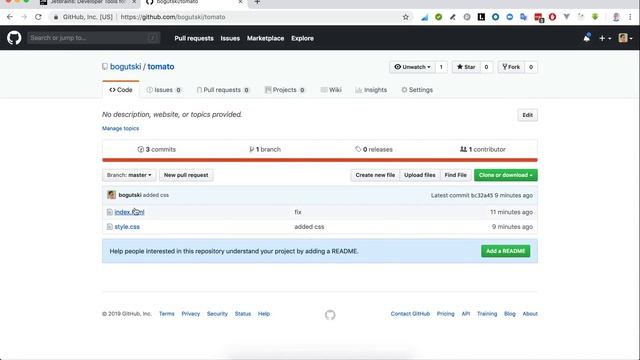The width and height of the screenshot is (640, 360).
Task: Switch to the JetBrains browser tab
Action: [88, 2]
